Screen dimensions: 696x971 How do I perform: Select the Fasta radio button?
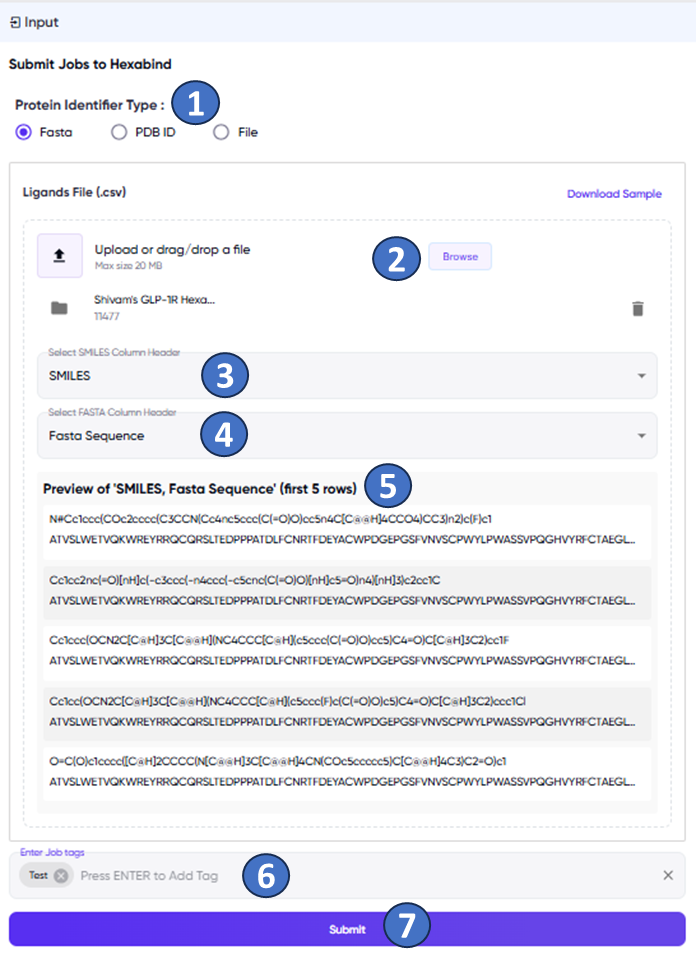24,132
